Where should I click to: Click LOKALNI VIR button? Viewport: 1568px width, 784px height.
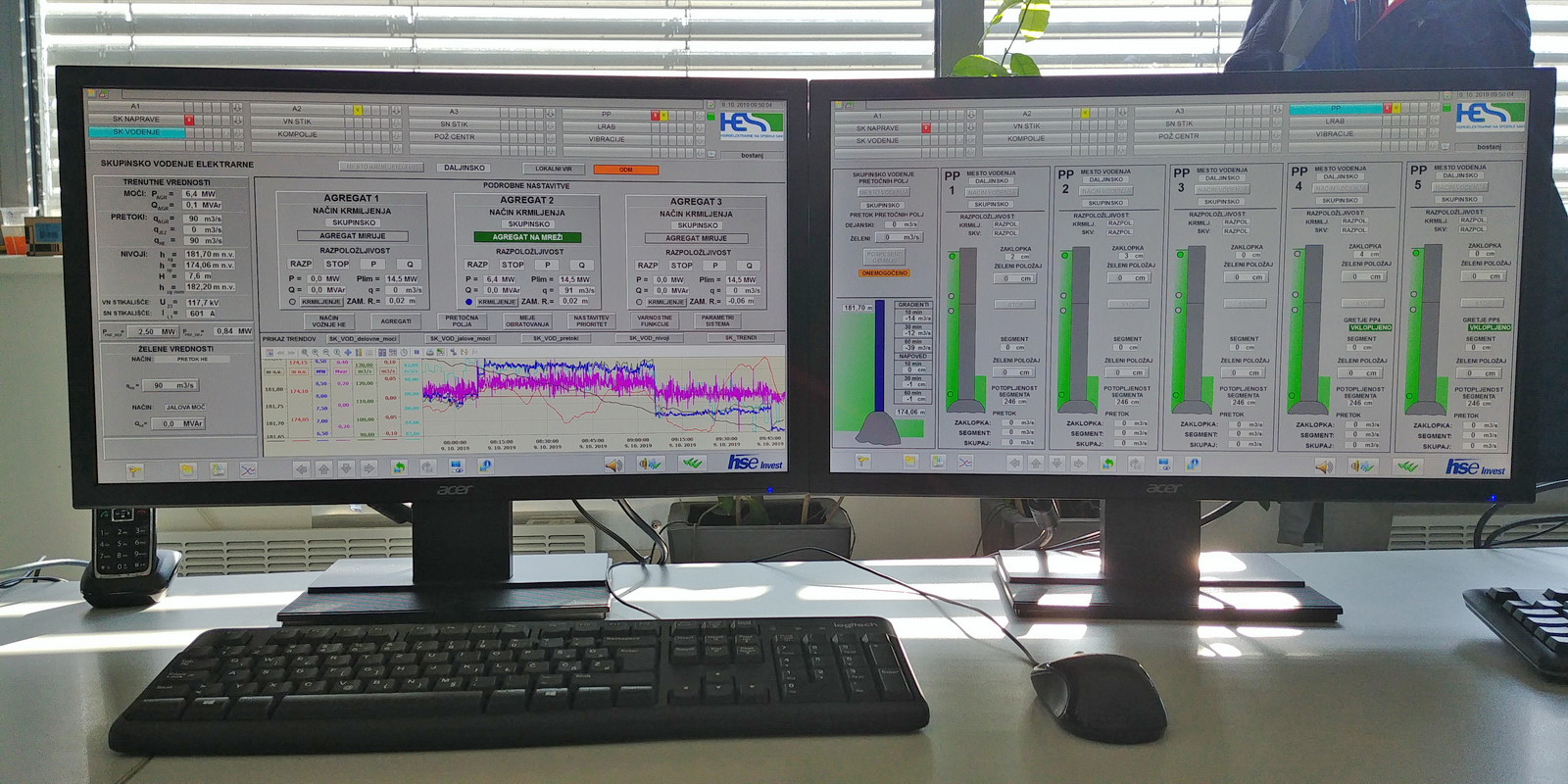(x=554, y=169)
